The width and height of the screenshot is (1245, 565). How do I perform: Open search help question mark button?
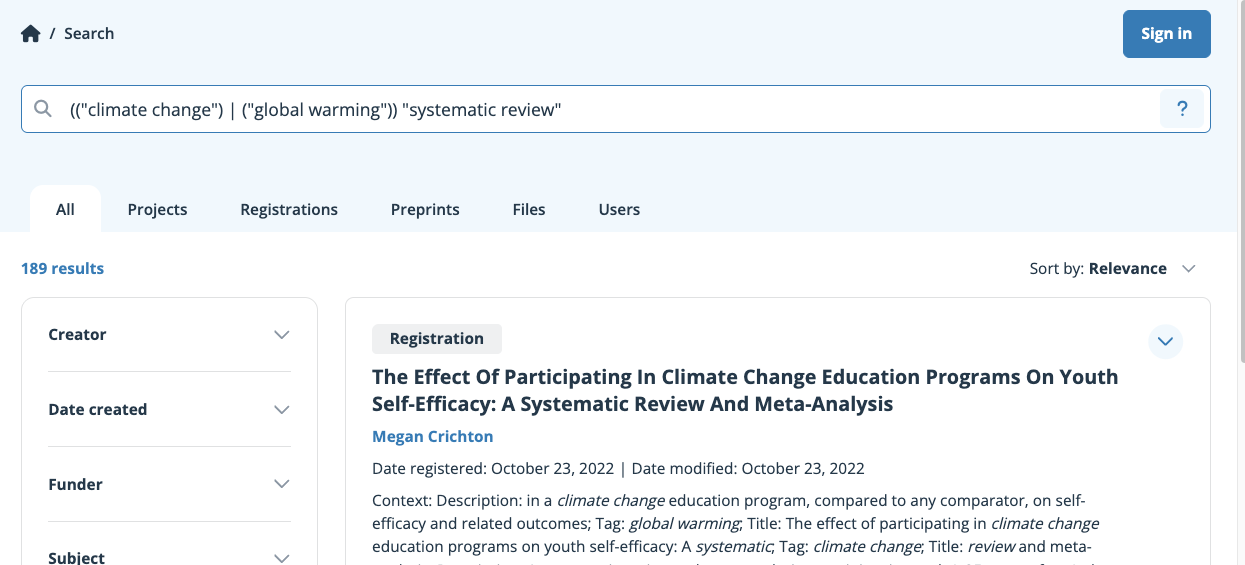1182,109
